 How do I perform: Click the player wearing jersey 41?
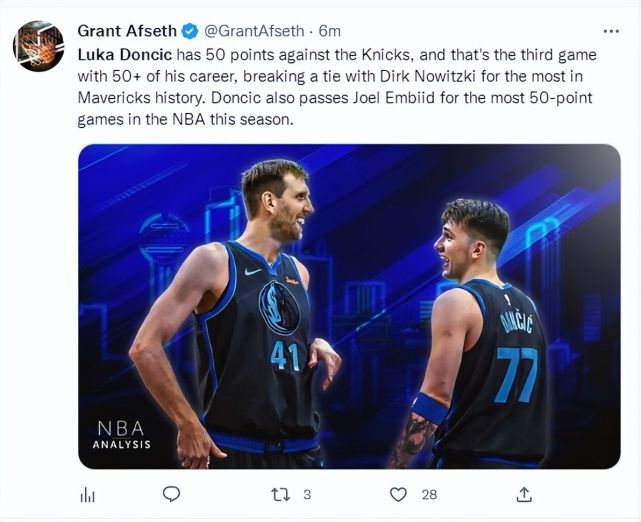(x=250, y=320)
